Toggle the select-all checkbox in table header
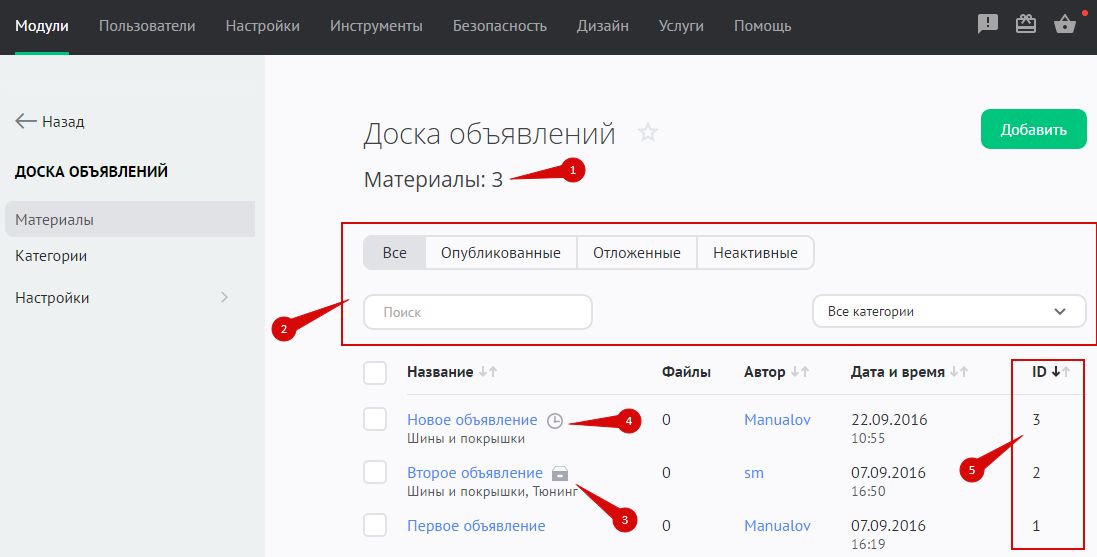Screen dimensions: 1097x557 [375, 373]
